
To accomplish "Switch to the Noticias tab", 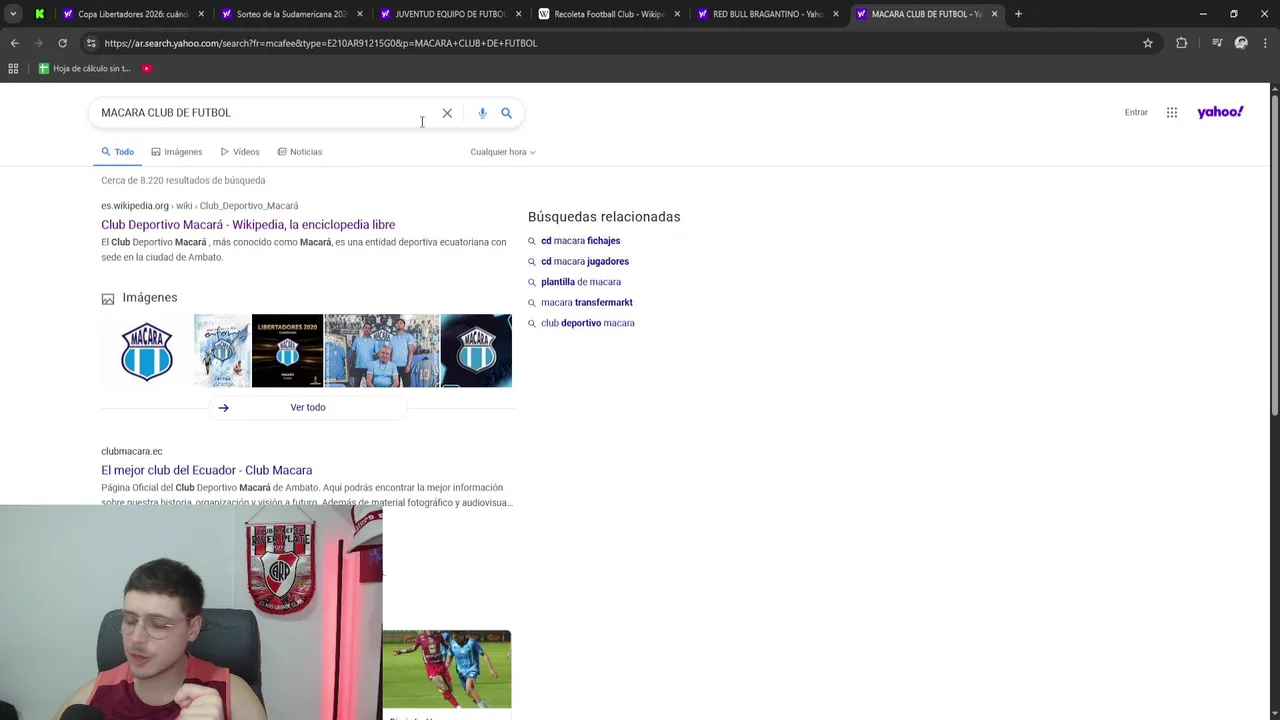I will coord(300,152).
